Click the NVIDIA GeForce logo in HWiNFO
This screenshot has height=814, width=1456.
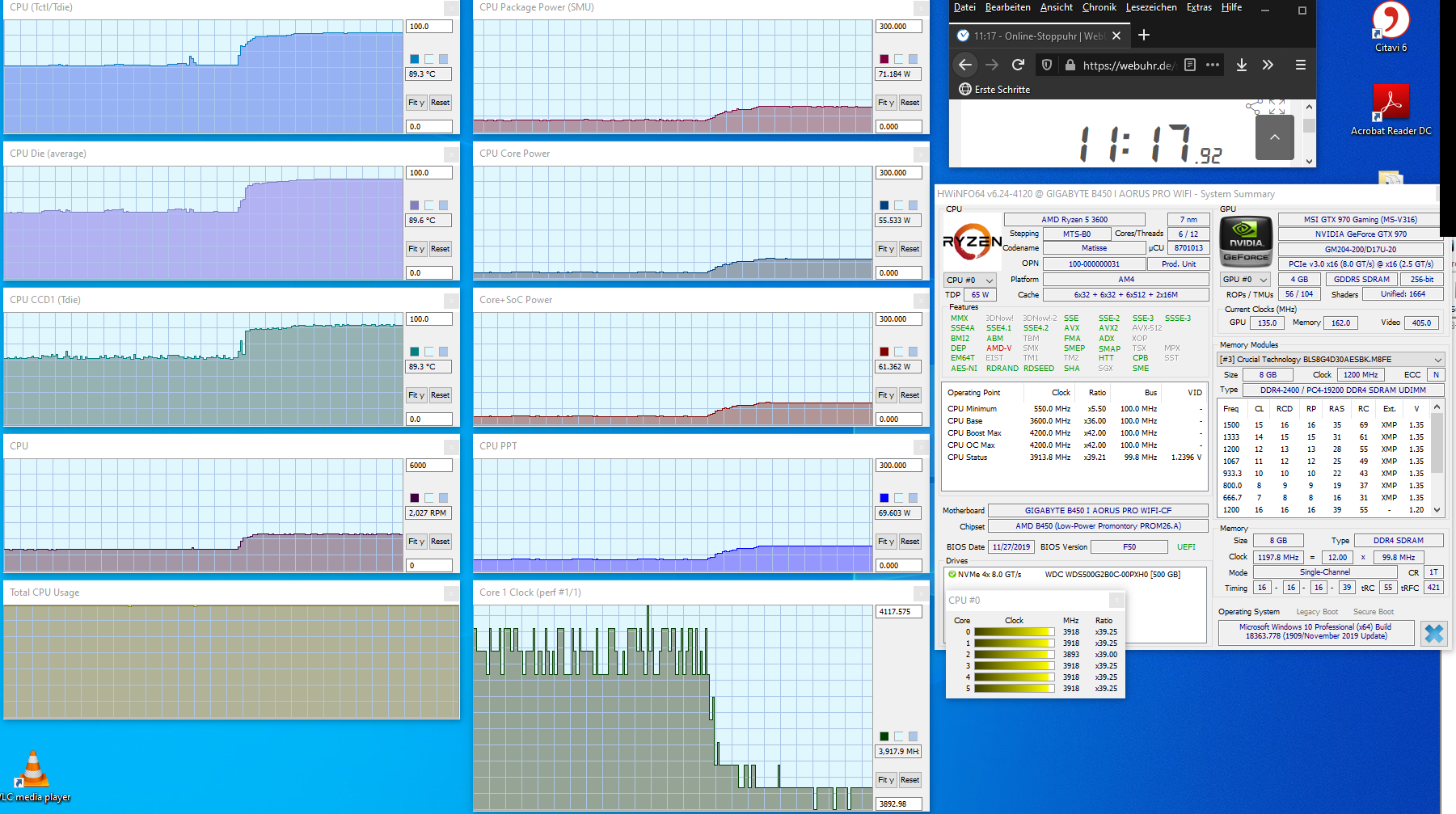[1246, 241]
